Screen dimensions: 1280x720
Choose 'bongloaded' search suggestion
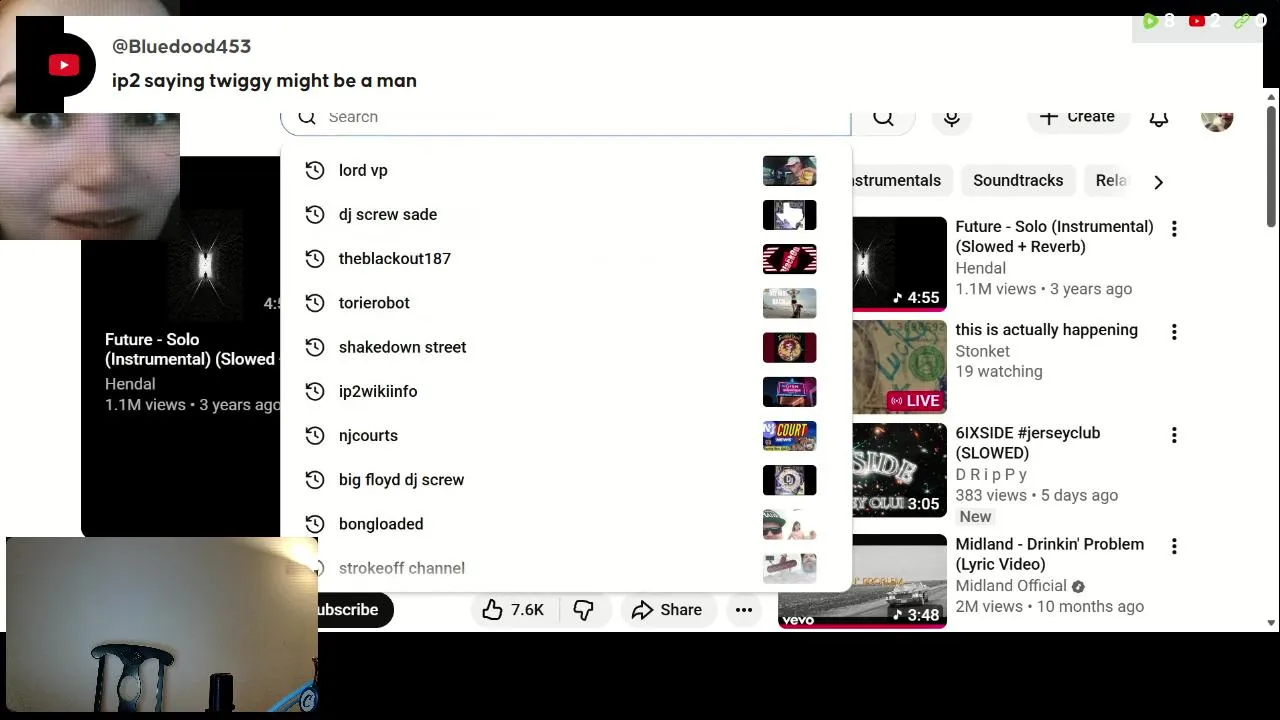pyautogui.click(x=566, y=524)
